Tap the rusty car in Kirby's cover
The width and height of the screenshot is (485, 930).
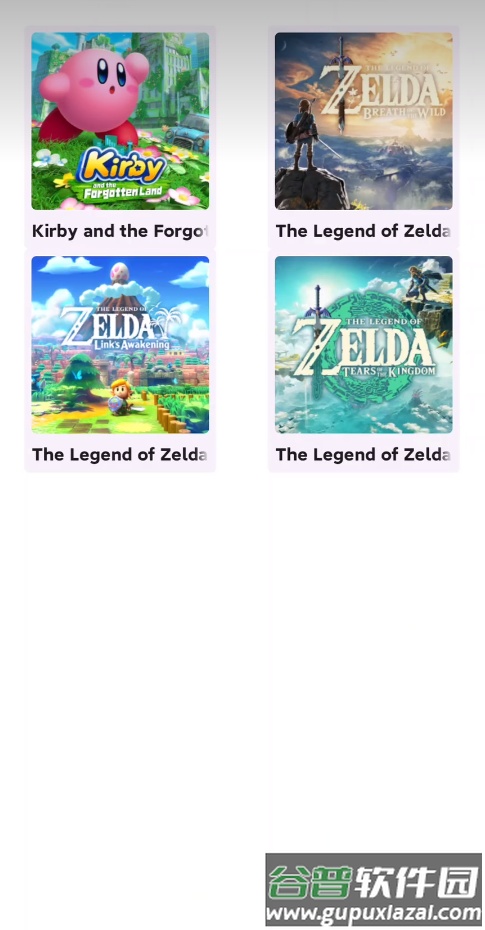pyautogui.click(x=188, y=134)
